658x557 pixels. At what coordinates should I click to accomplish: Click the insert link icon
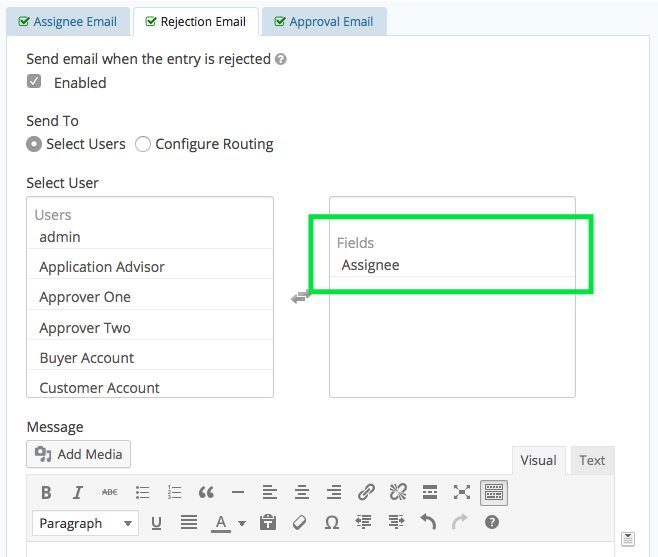pyautogui.click(x=366, y=492)
